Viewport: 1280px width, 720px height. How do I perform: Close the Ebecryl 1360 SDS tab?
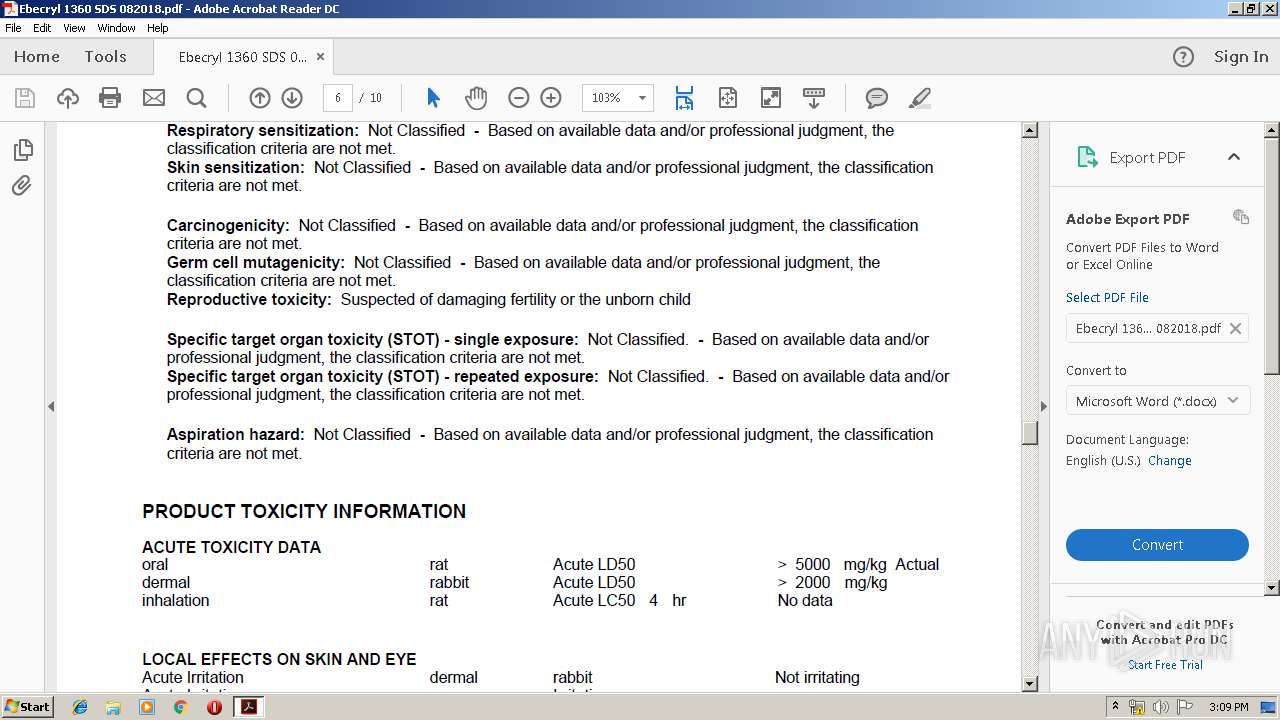[x=320, y=57]
